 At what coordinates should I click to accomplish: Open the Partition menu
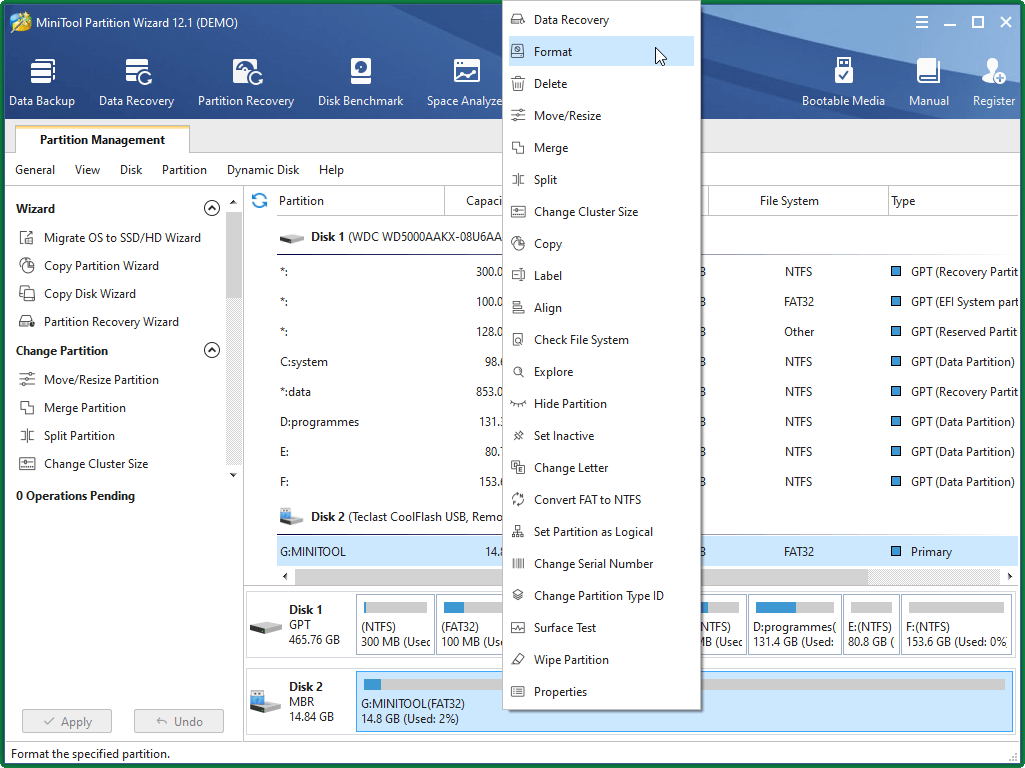click(x=184, y=170)
